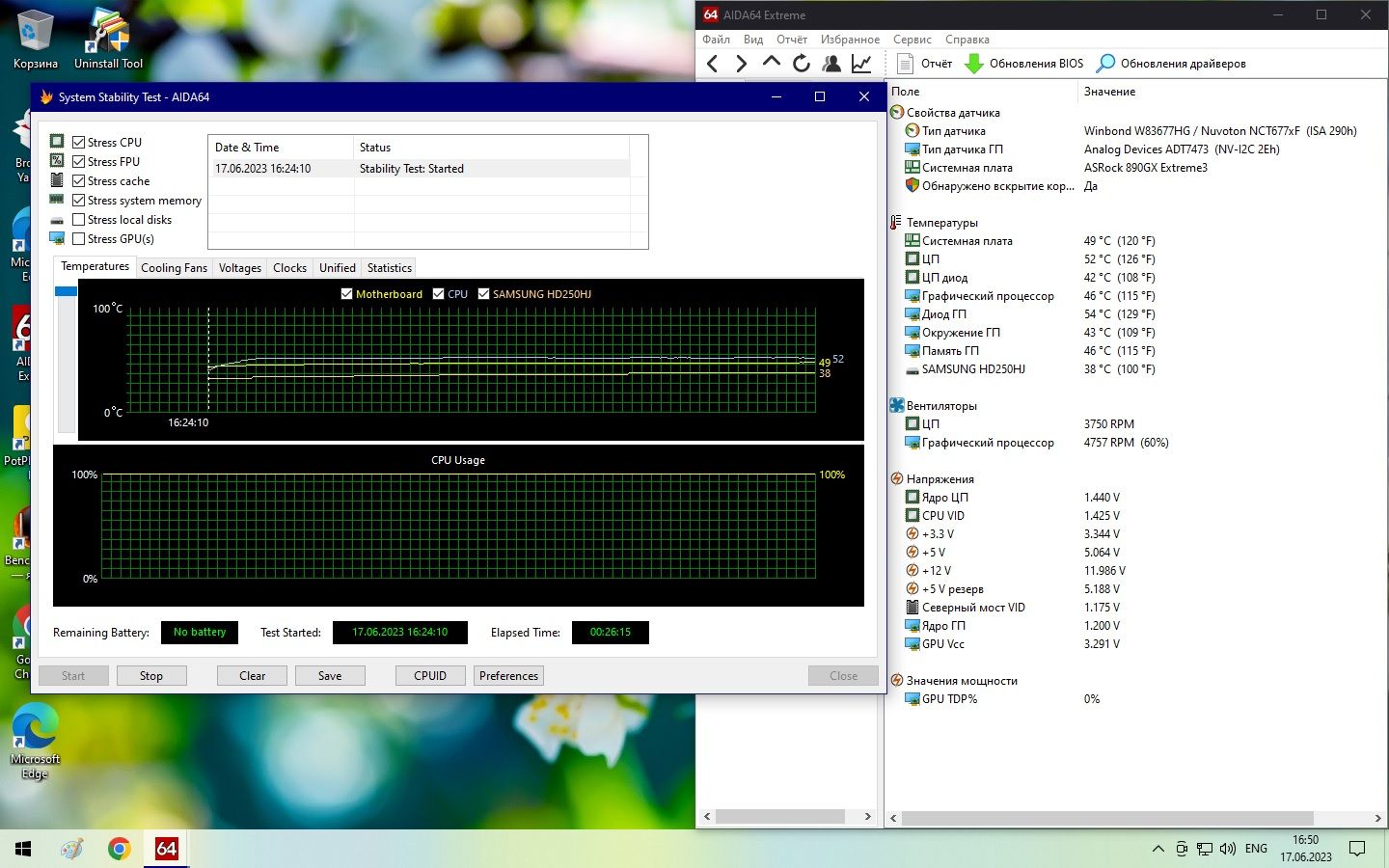Go forward in AIDA64 Extreme toolbar
Screen dimensions: 1389x868
741,64
